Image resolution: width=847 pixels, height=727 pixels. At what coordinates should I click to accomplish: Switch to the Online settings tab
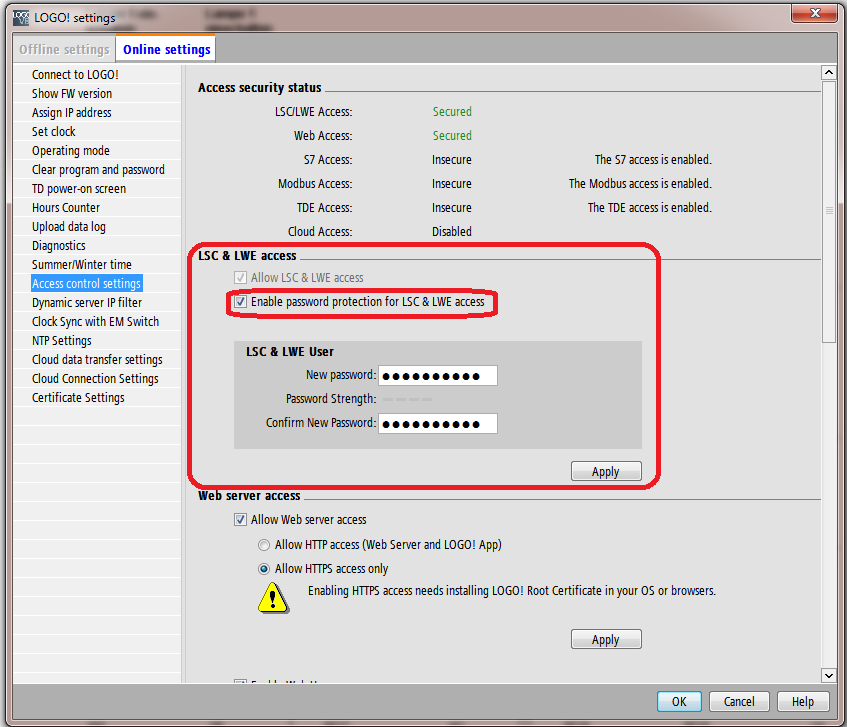166,49
